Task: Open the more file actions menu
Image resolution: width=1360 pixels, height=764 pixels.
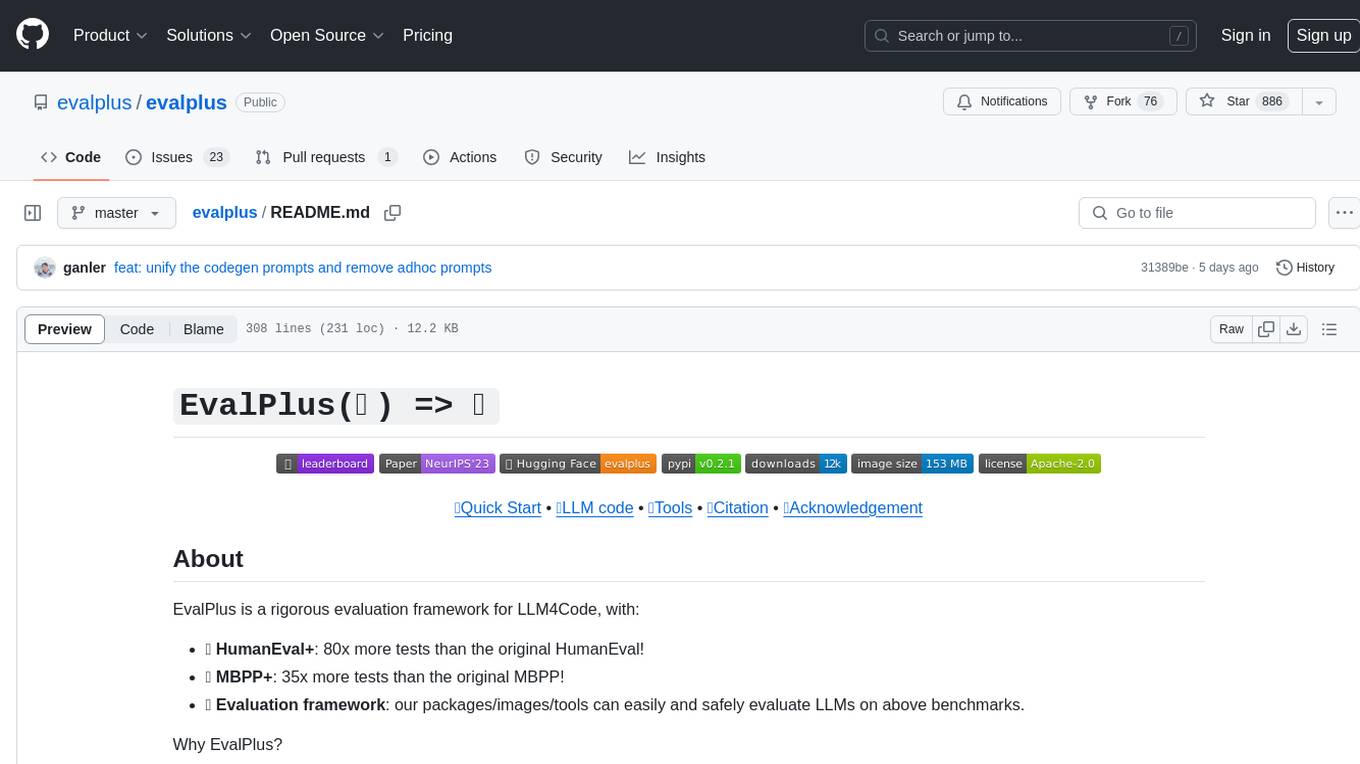Action: (1344, 213)
